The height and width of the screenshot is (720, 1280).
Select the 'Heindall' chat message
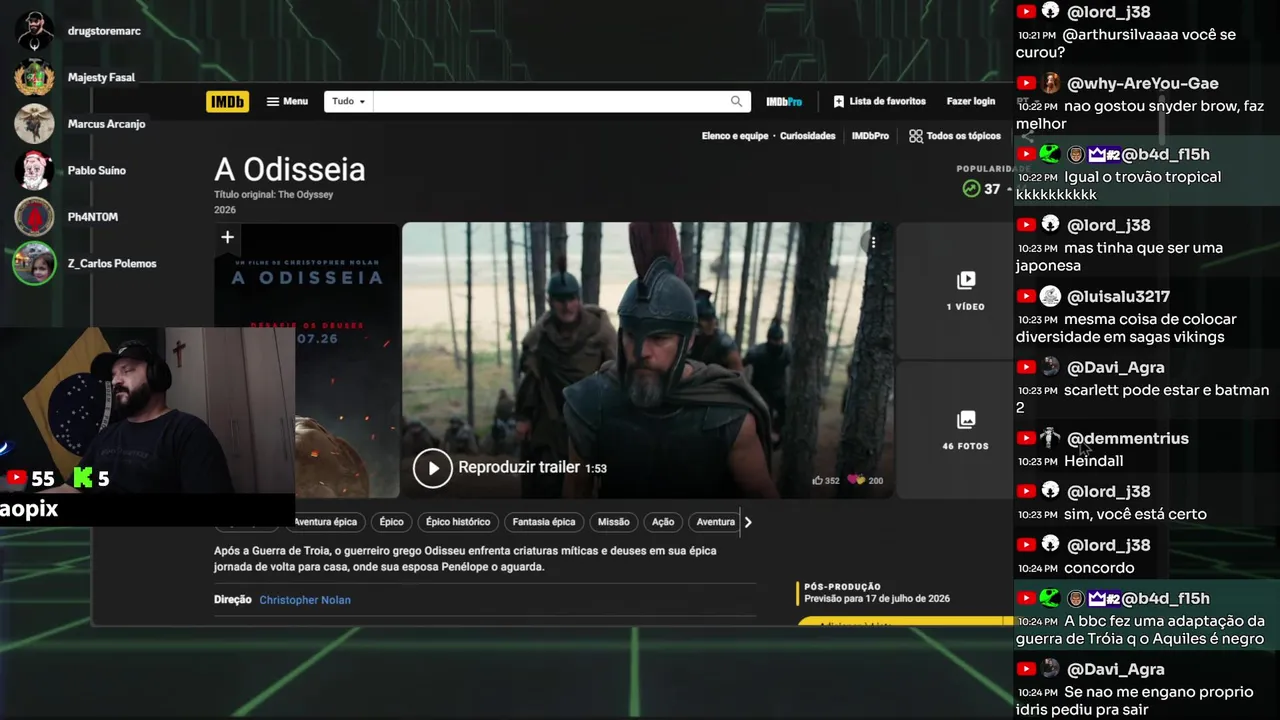(1094, 461)
